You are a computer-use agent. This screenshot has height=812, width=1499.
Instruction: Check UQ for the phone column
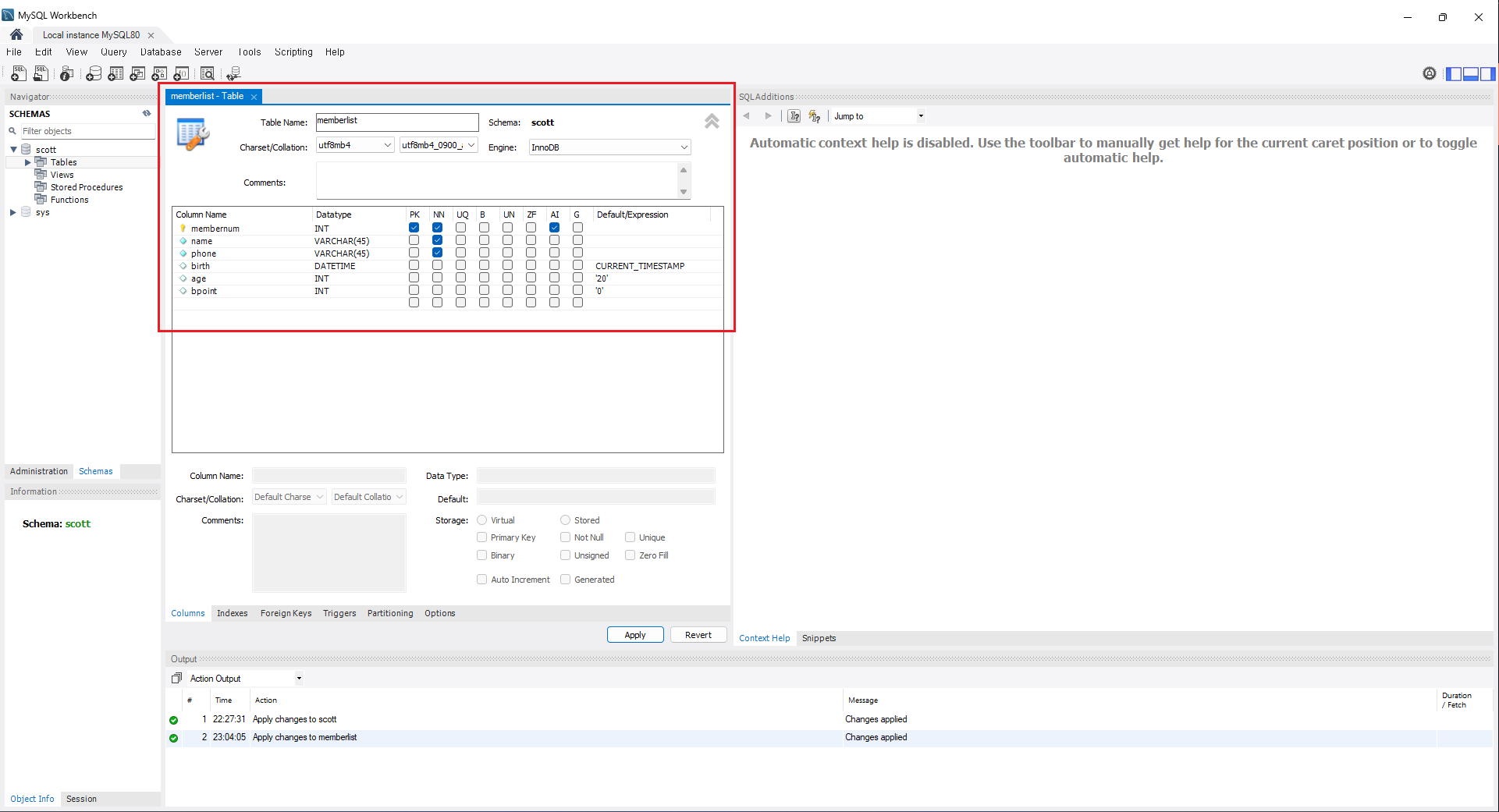460,253
